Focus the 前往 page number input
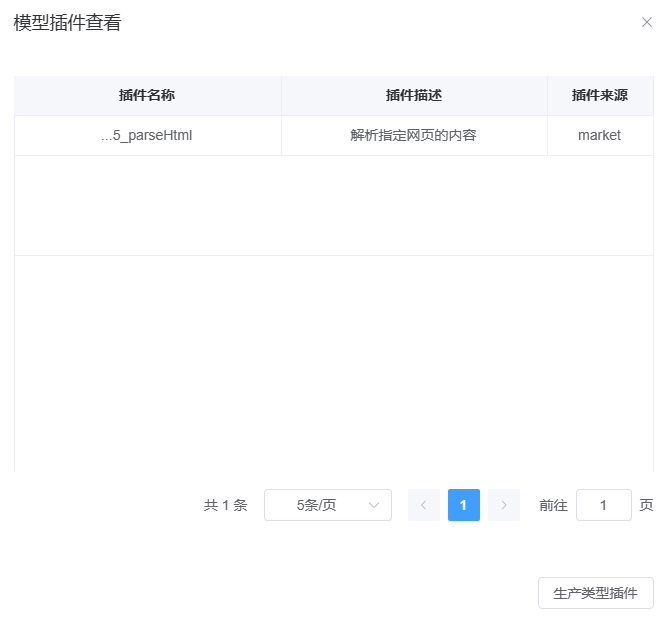The height and width of the screenshot is (617, 665). [x=603, y=505]
